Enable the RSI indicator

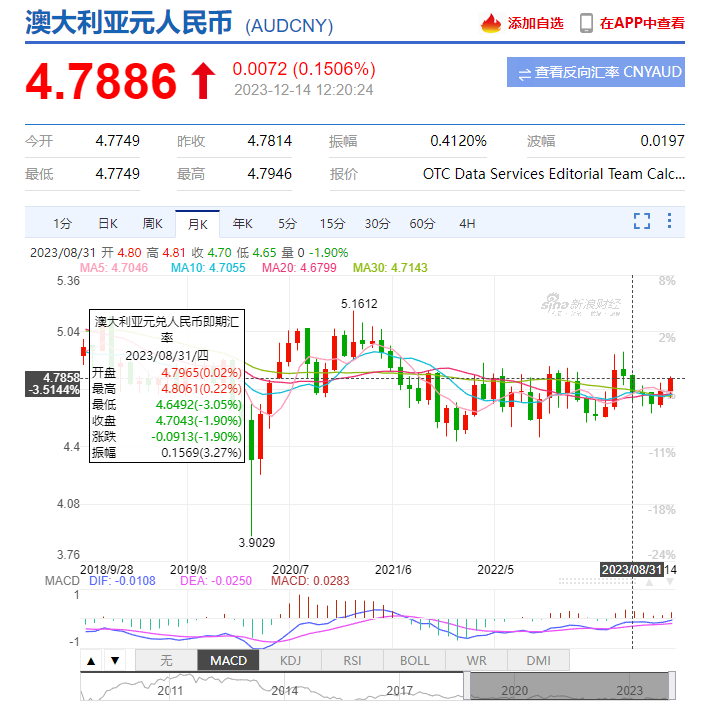[352, 660]
